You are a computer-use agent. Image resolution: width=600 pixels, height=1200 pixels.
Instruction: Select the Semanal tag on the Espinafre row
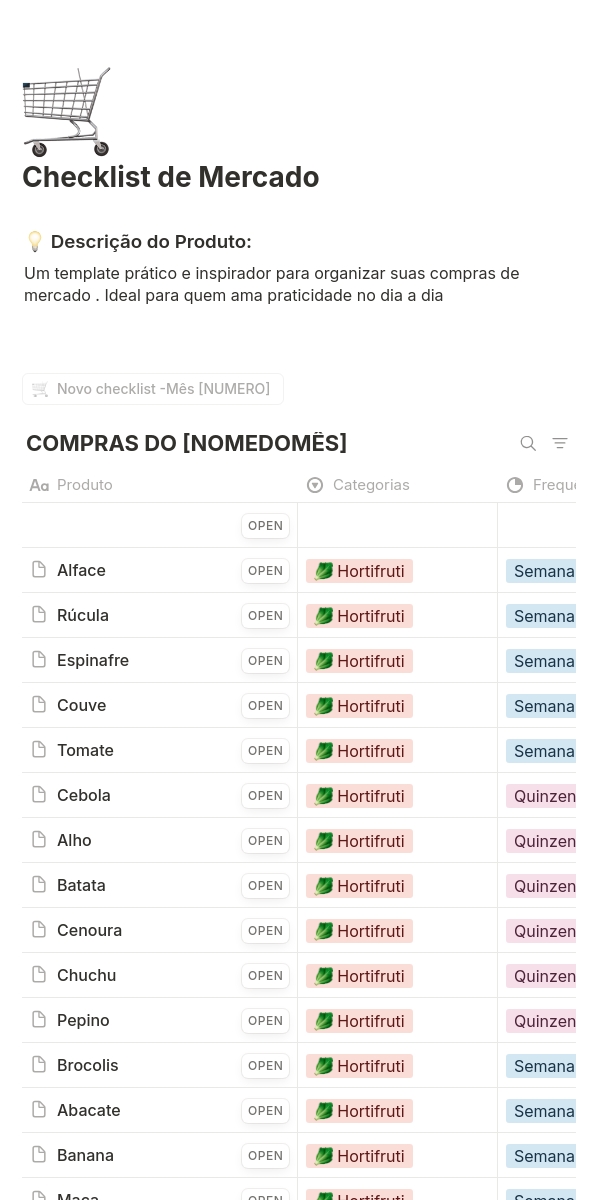545,660
